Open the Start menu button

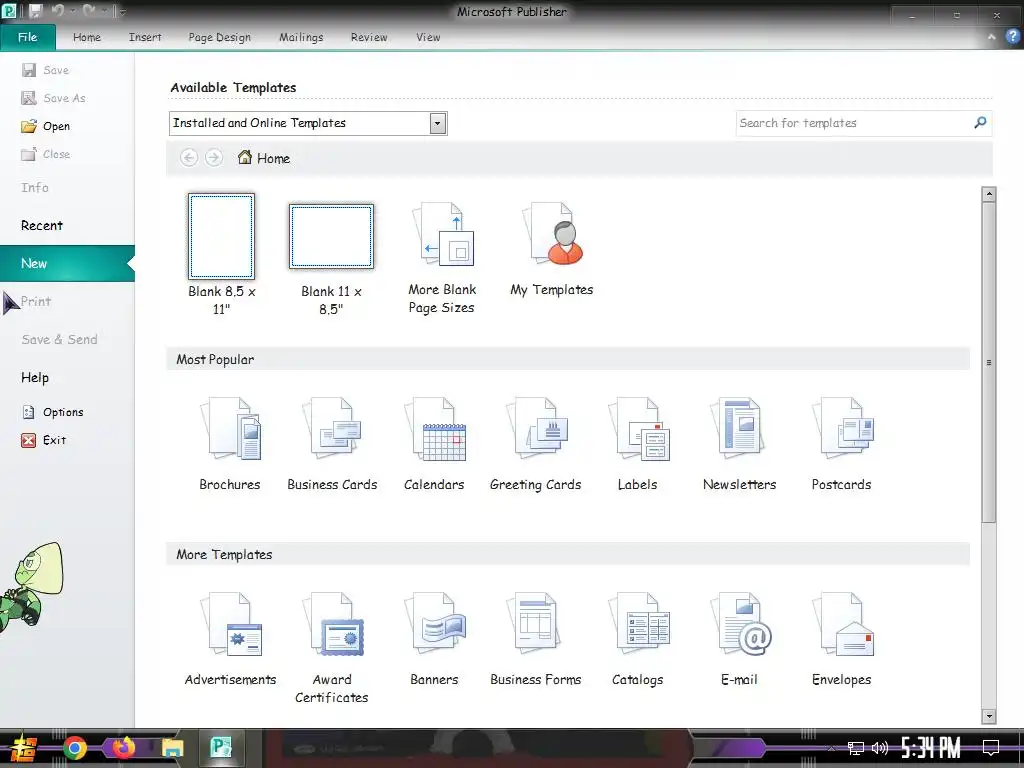24,748
